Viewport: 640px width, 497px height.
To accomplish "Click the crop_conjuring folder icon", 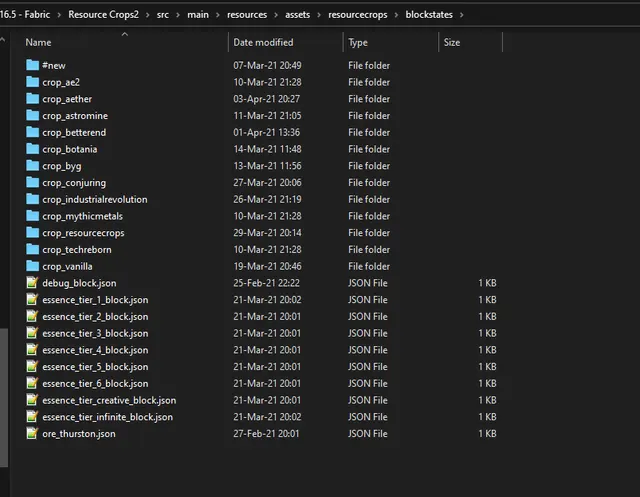I will tap(32, 182).
